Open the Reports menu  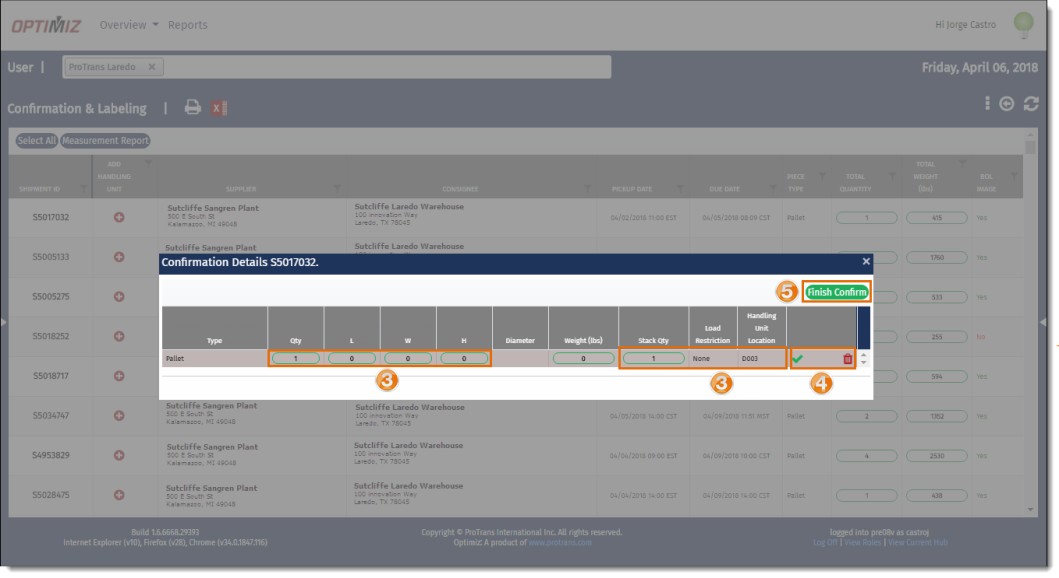188,25
